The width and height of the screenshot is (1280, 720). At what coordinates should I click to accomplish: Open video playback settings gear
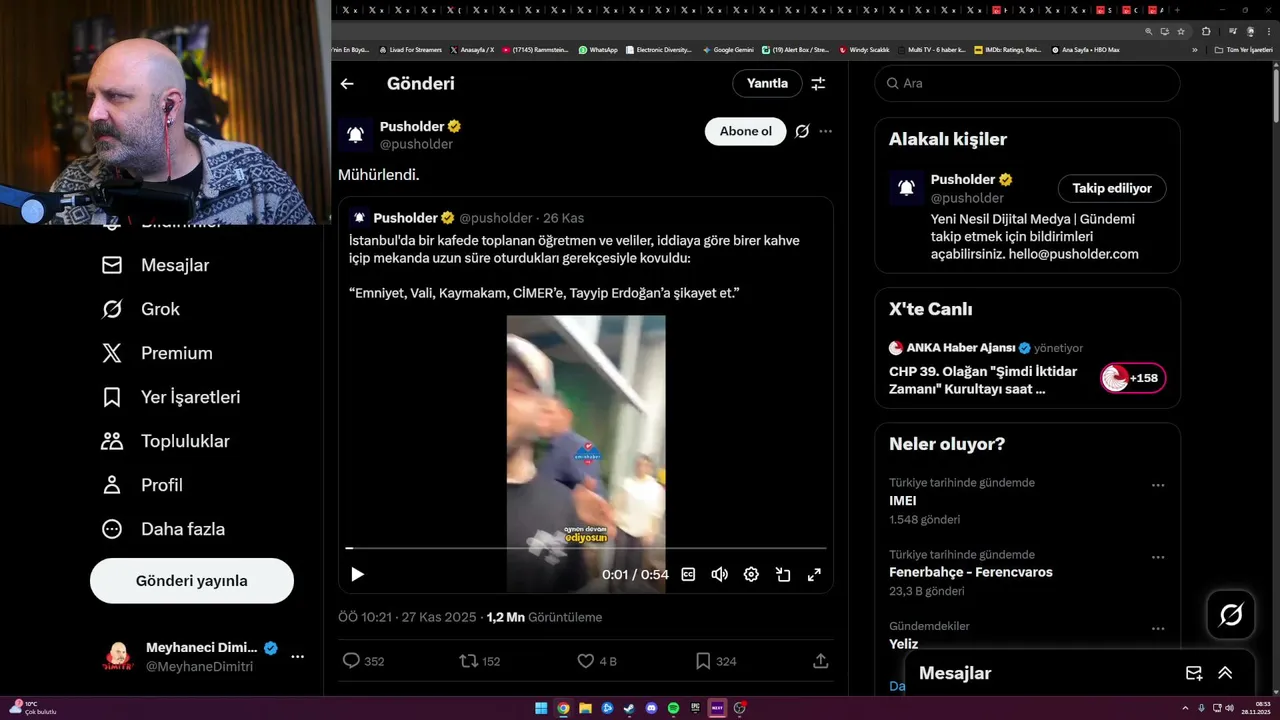(x=751, y=574)
